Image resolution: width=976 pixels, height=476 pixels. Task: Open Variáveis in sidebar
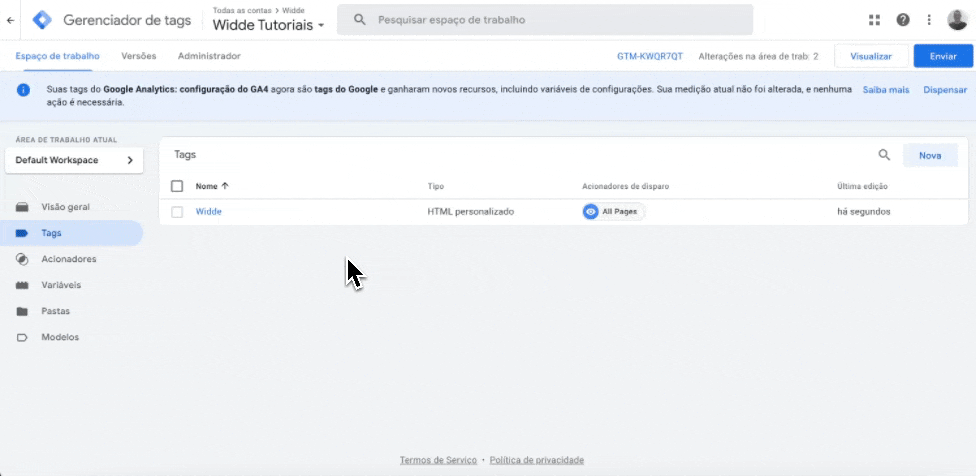click(x=61, y=285)
